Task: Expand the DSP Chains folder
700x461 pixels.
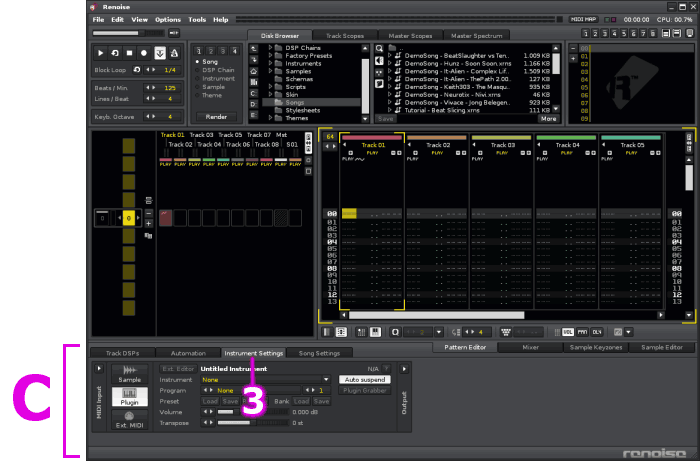Action: coord(270,47)
